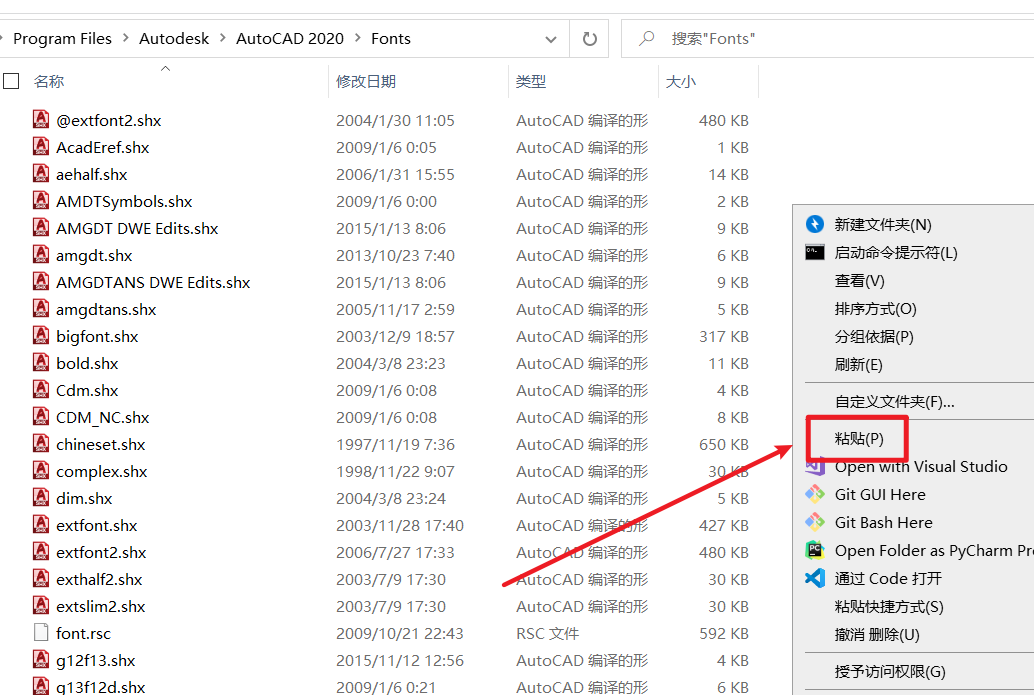Click the bigfont.shx file icon
Image resolution: width=1034 pixels, height=695 pixels.
(41, 336)
